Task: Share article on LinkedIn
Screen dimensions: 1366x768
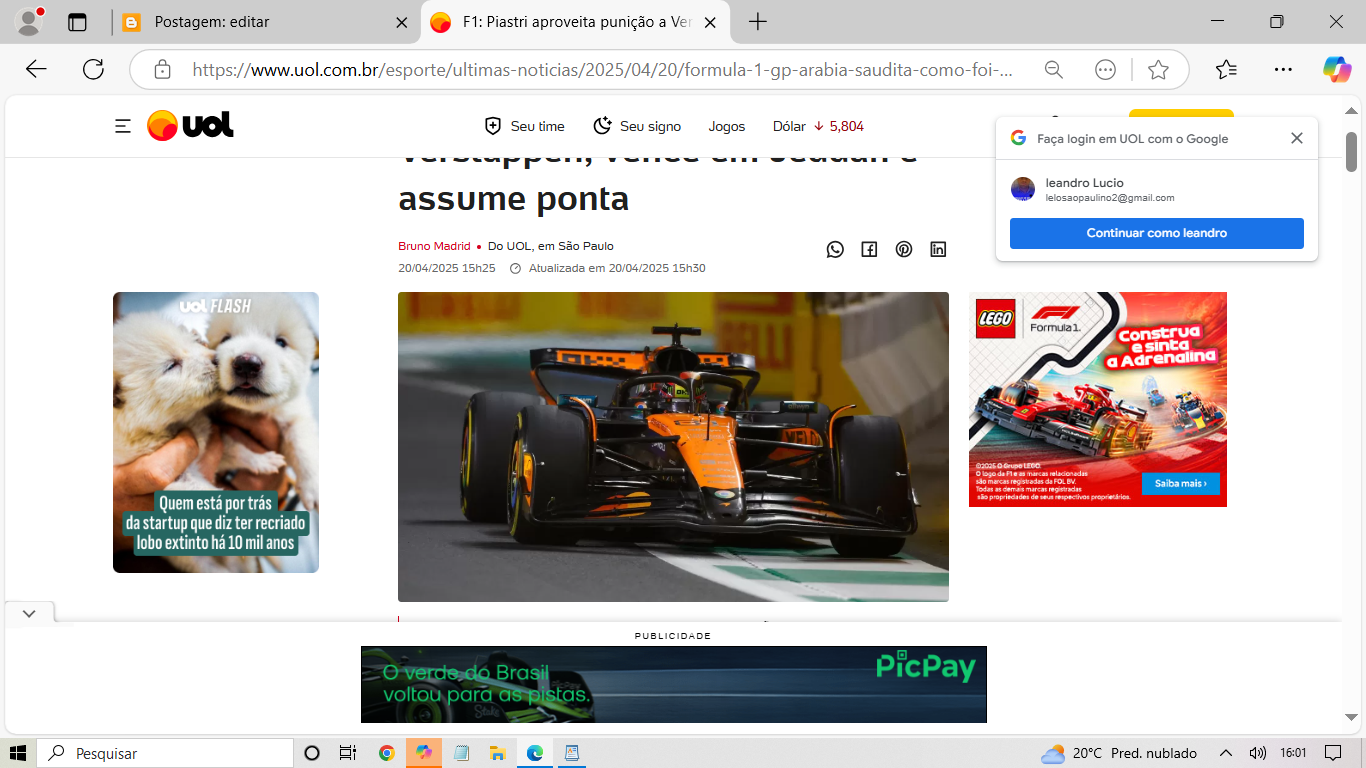Action: pyautogui.click(x=938, y=249)
